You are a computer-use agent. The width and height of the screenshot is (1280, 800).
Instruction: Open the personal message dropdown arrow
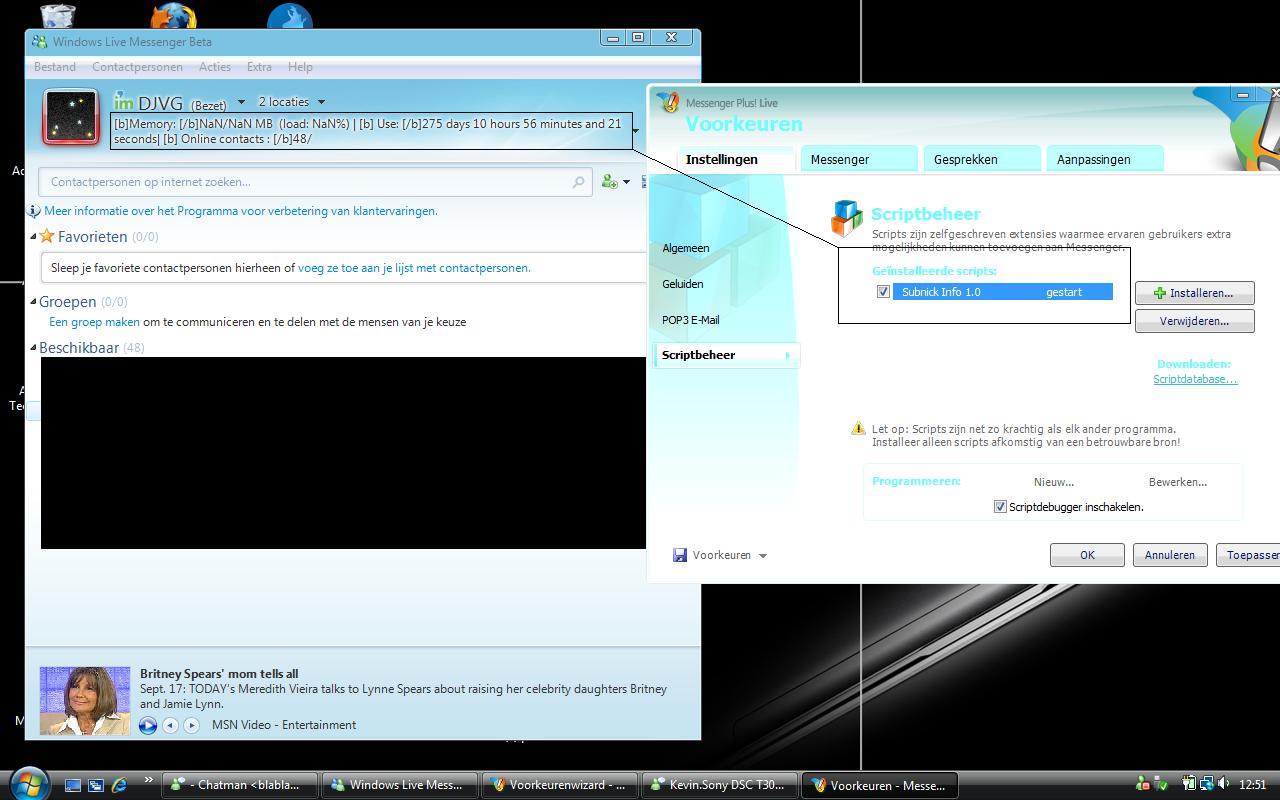pos(636,130)
